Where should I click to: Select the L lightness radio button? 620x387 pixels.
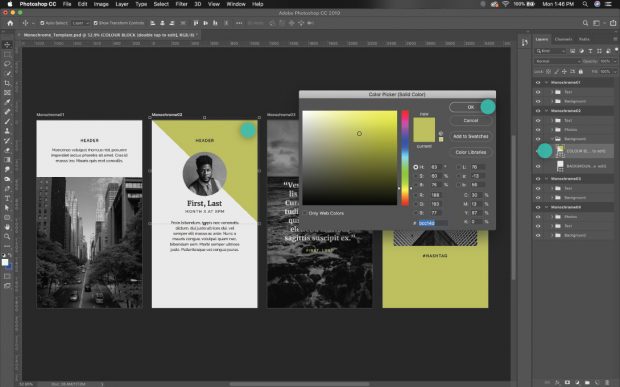pyautogui.click(x=459, y=167)
